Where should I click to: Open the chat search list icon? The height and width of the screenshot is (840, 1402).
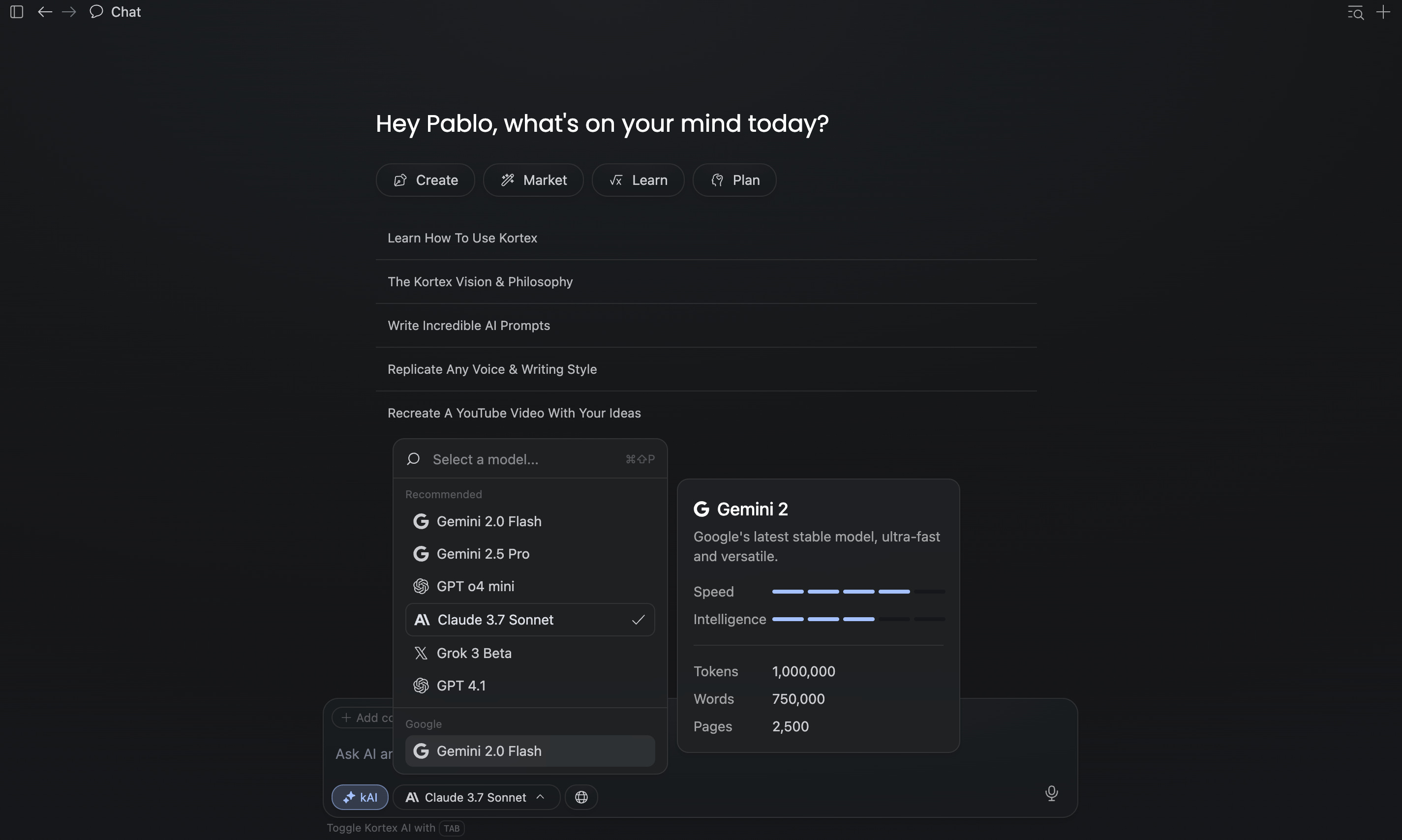pyautogui.click(x=1355, y=12)
